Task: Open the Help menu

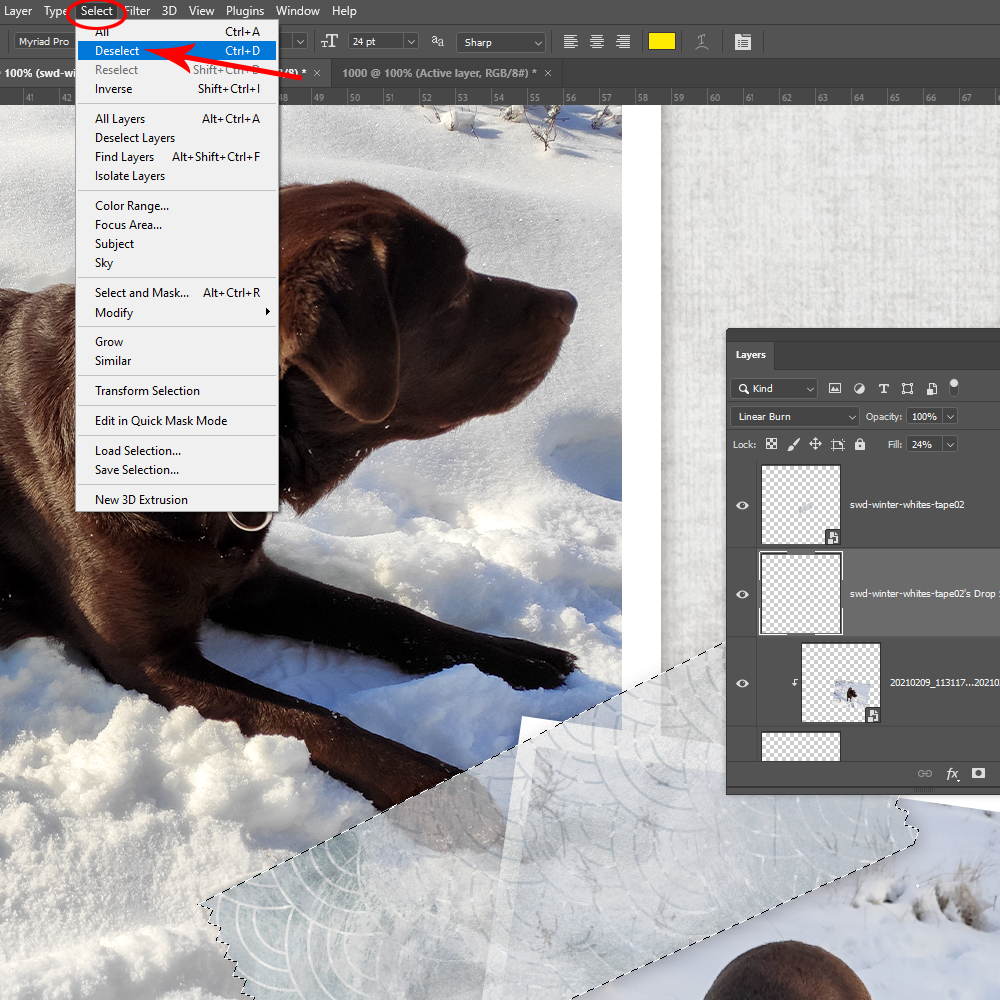Action: tap(344, 11)
